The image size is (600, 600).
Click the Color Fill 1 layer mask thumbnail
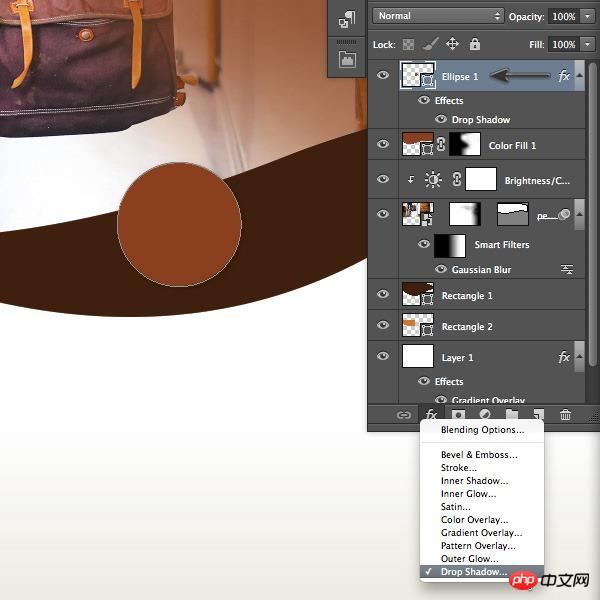(465, 144)
